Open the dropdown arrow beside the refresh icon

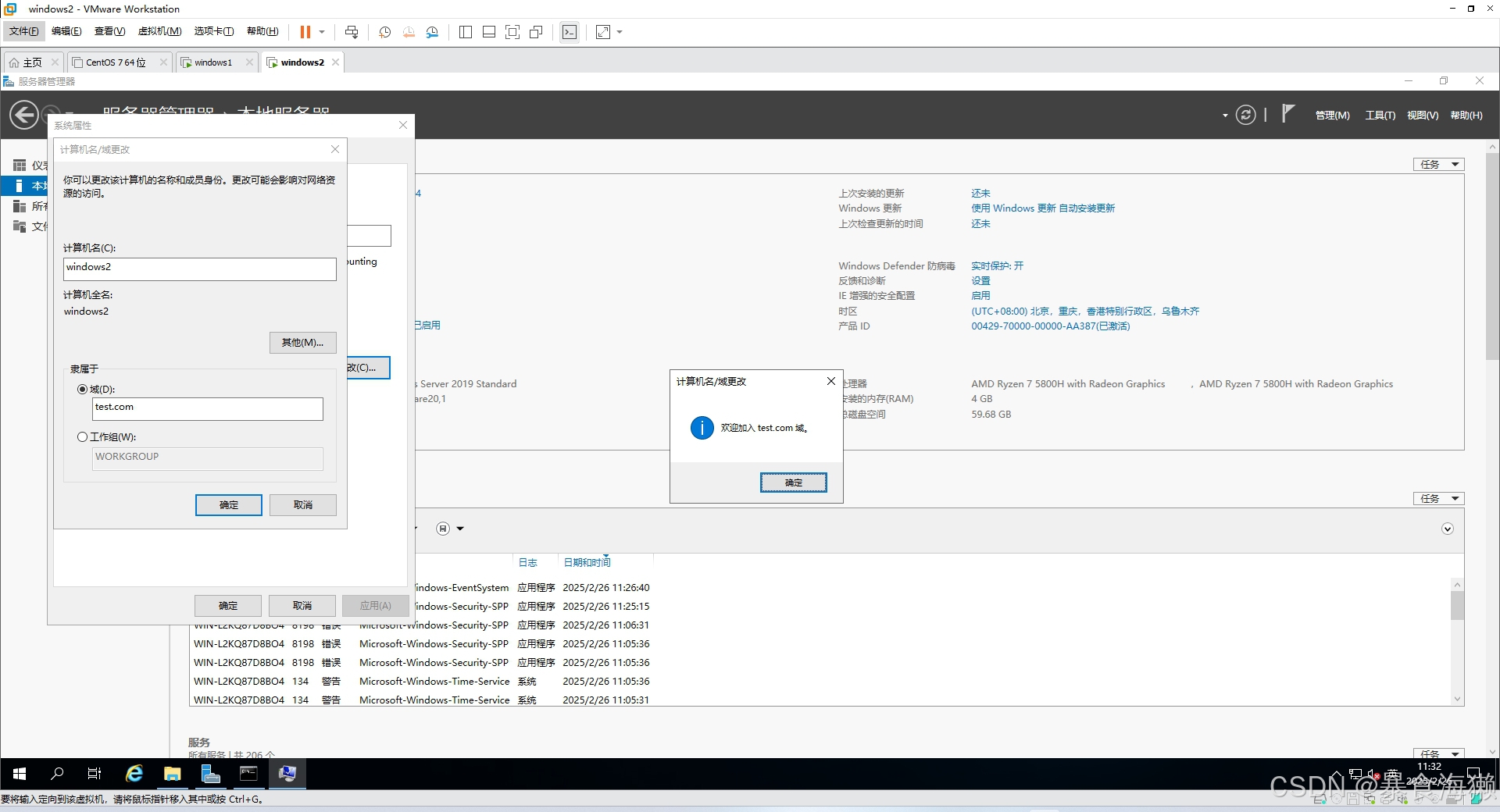tap(1225, 116)
